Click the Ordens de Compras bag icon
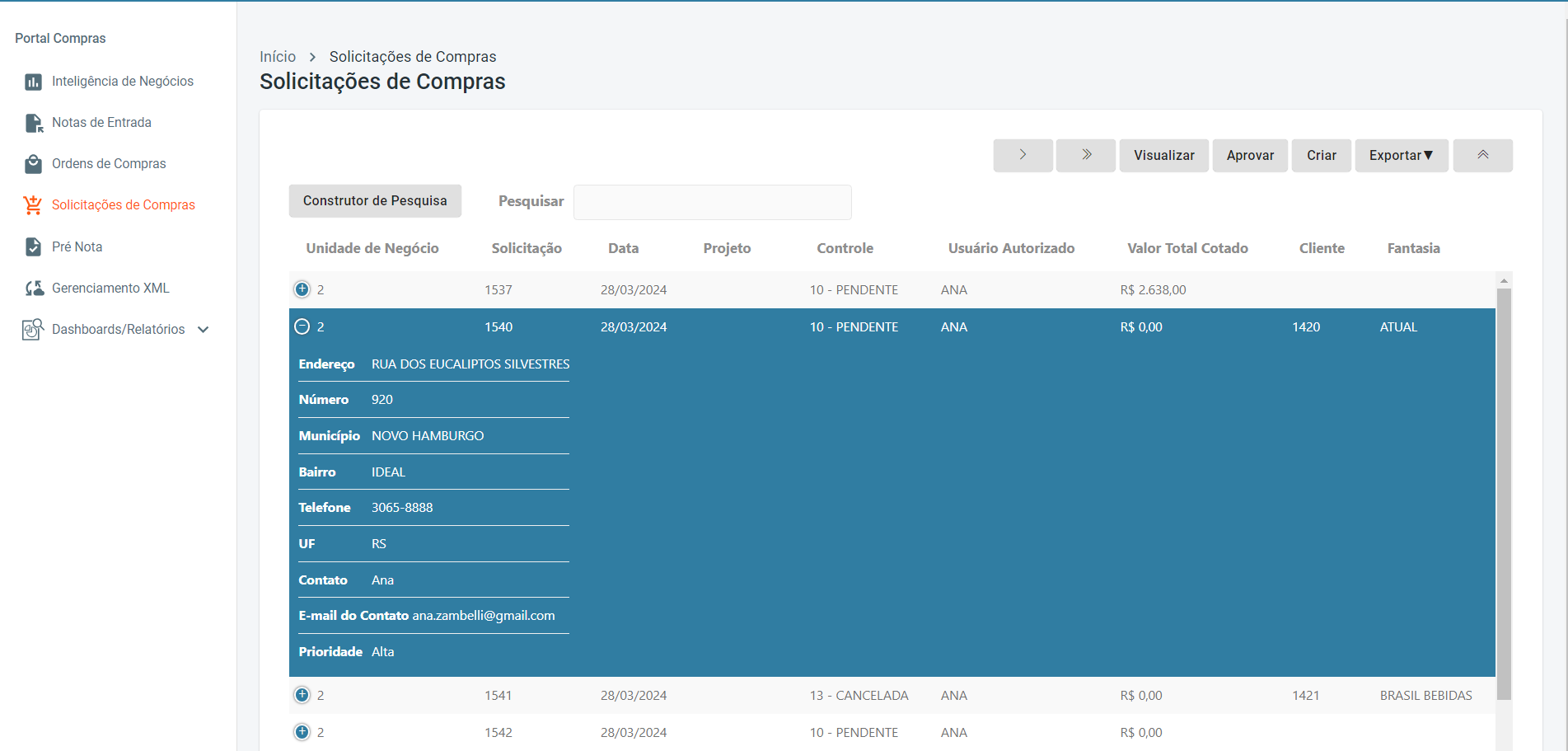 33,164
